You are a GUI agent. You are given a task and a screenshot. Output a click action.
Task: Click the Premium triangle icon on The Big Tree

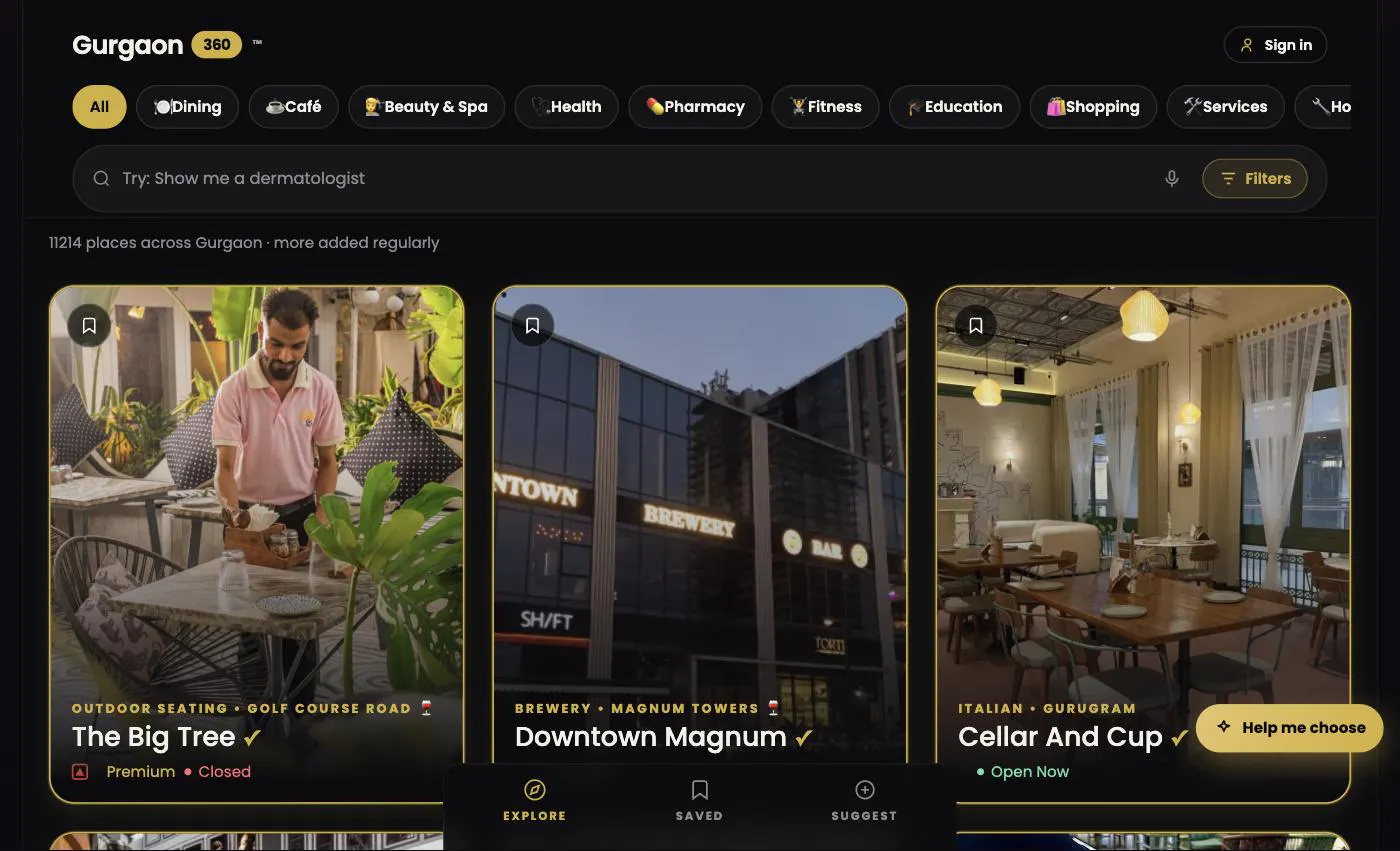click(80, 771)
